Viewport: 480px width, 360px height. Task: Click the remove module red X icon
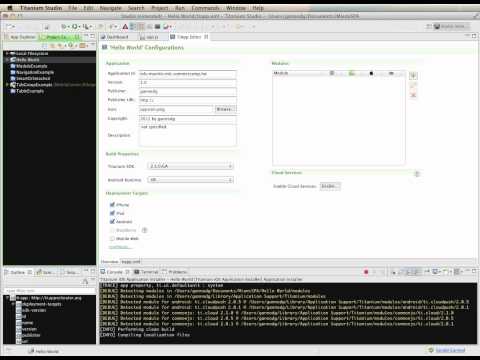tap(413, 95)
